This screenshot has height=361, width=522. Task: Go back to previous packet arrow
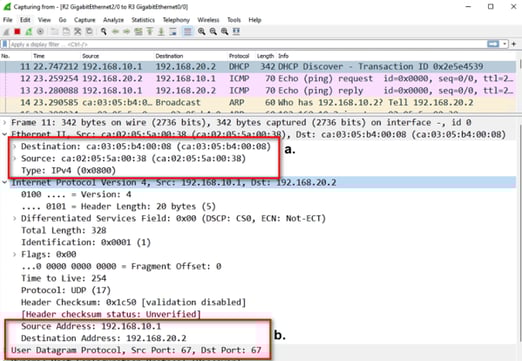pos(115,32)
